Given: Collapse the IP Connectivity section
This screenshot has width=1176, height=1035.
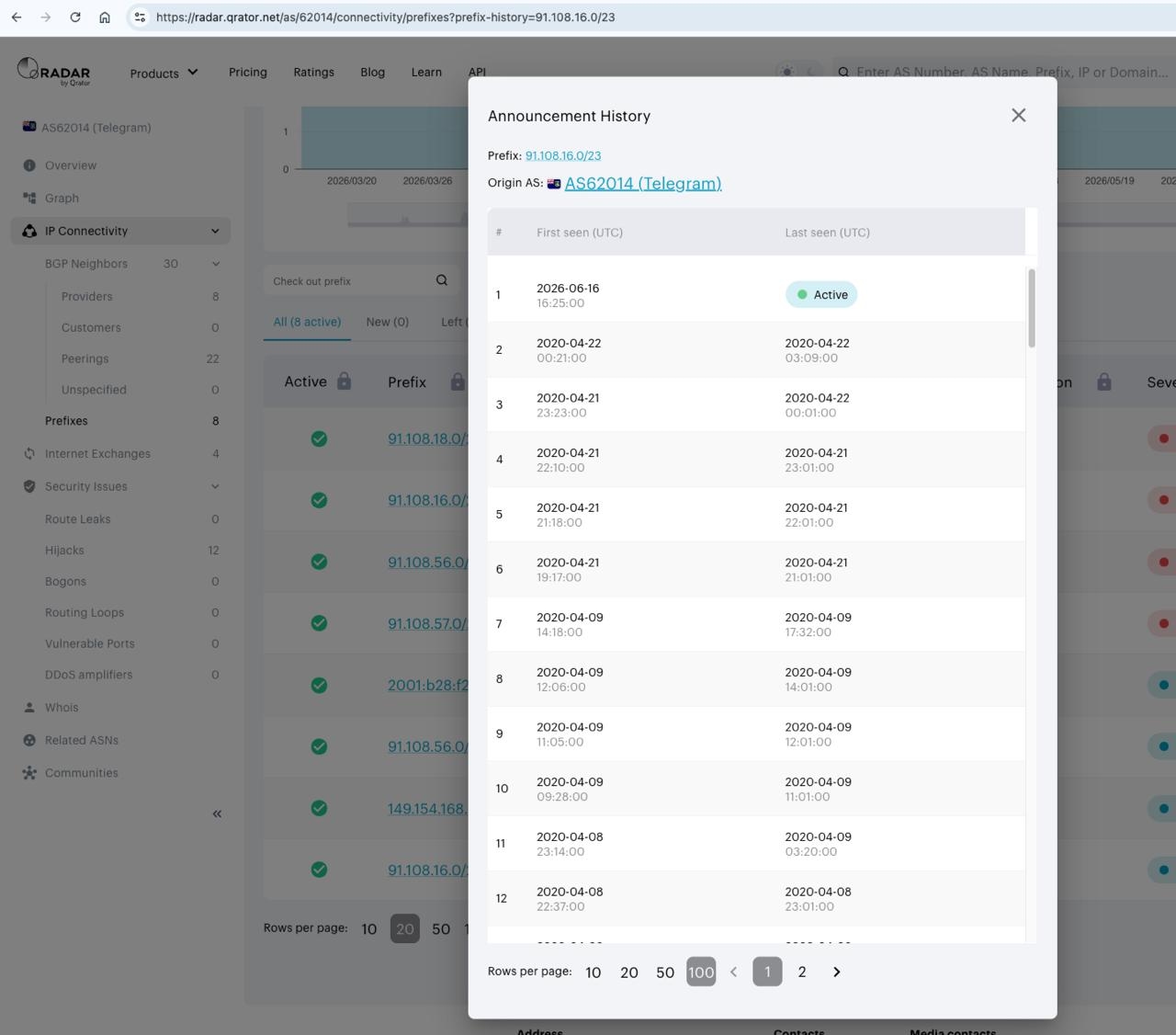Looking at the screenshot, I should click(x=215, y=231).
